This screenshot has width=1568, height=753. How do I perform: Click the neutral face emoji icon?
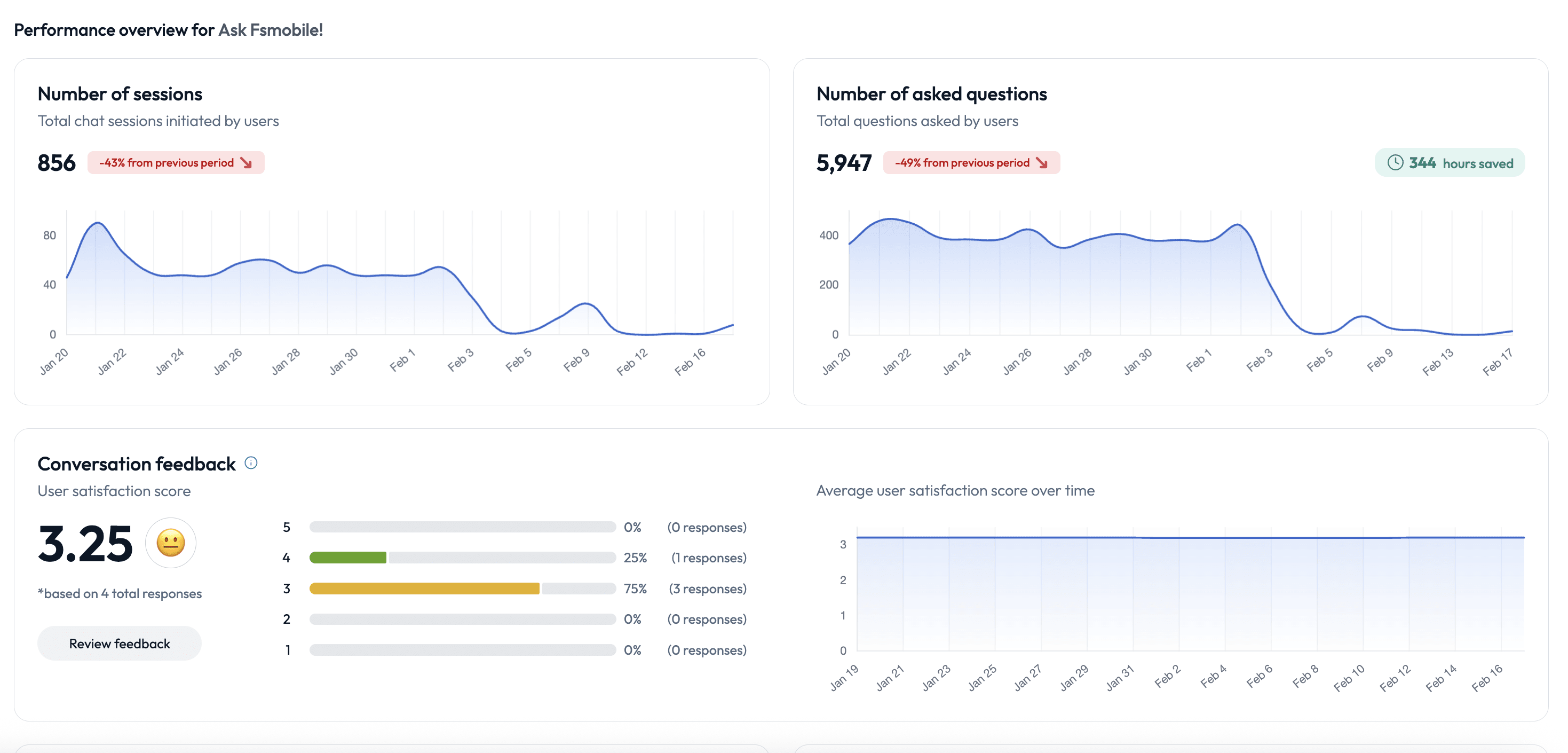click(170, 543)
